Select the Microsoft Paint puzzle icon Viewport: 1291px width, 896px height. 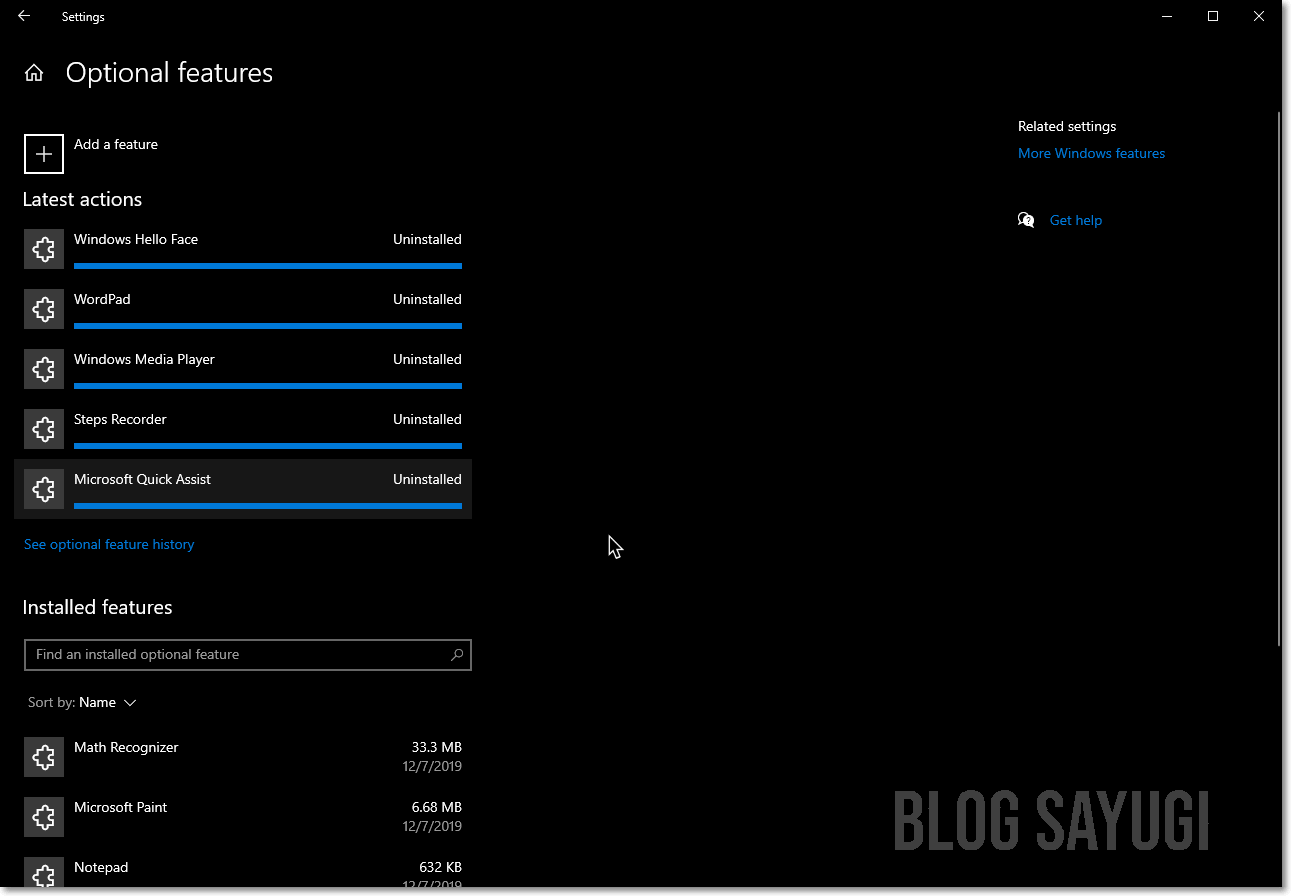(x=44, y=817)
